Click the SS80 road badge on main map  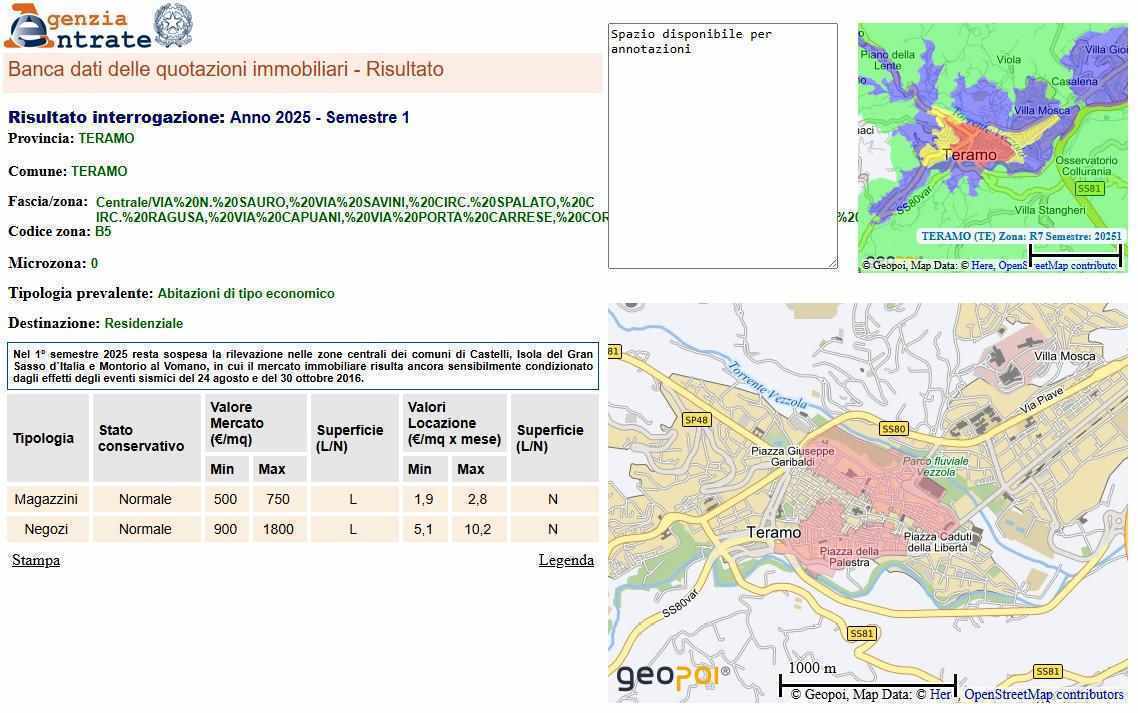(x=893, y=429)
